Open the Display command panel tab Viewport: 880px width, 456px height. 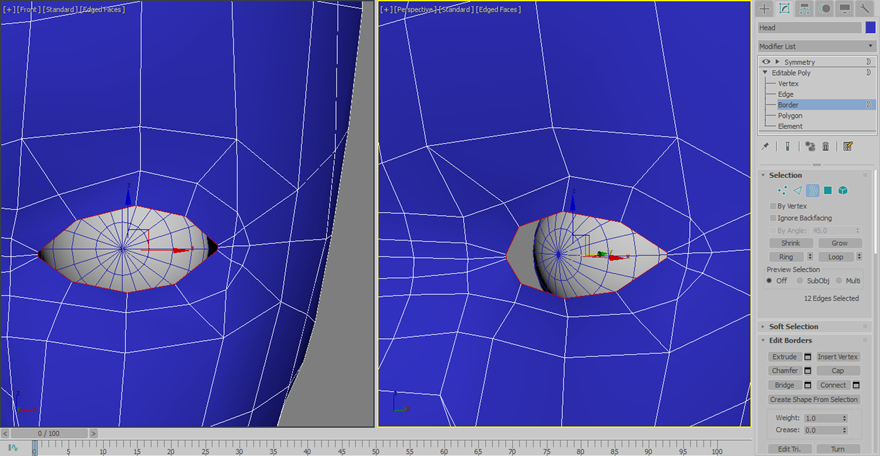[844, 8]
